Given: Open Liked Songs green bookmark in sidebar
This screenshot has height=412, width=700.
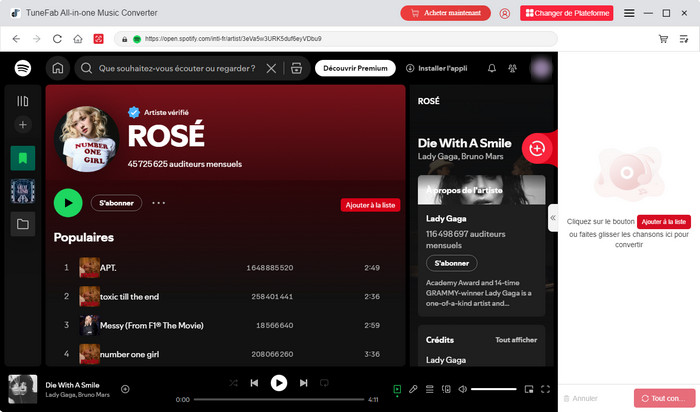Looking at the screenshot, I should [23, 157].
